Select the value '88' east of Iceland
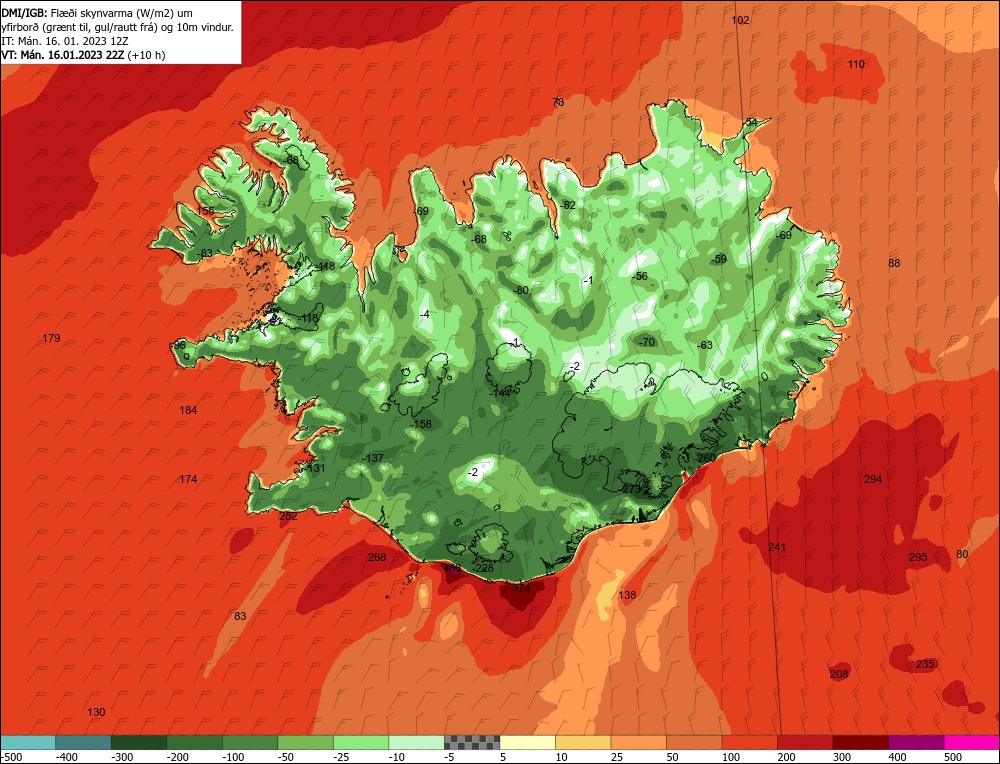Screen dimensions: 1000x764 (x=894, y=263)
